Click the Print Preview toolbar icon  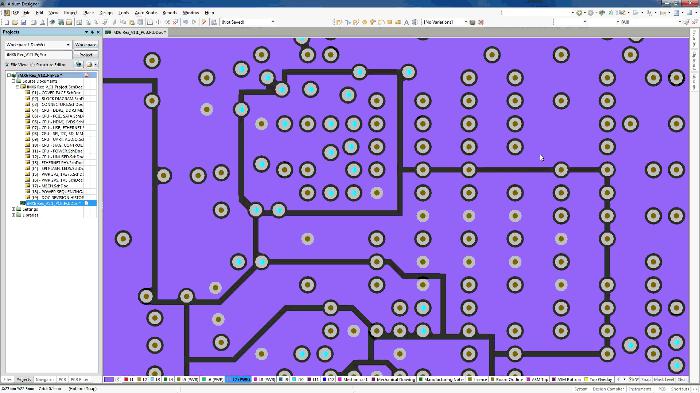[x=42, y=22]
